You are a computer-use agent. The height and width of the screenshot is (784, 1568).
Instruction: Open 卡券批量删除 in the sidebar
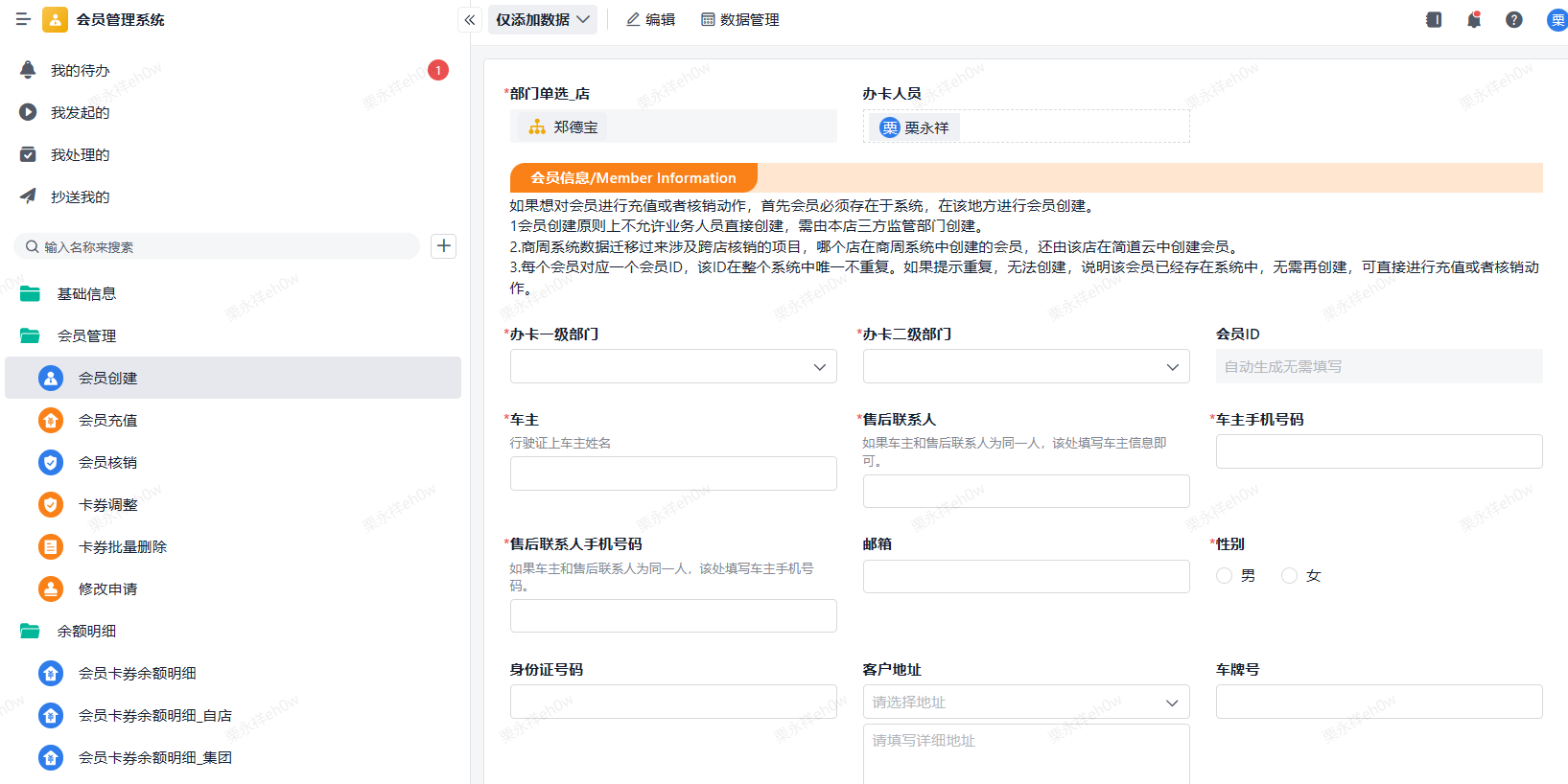[122, 546]
